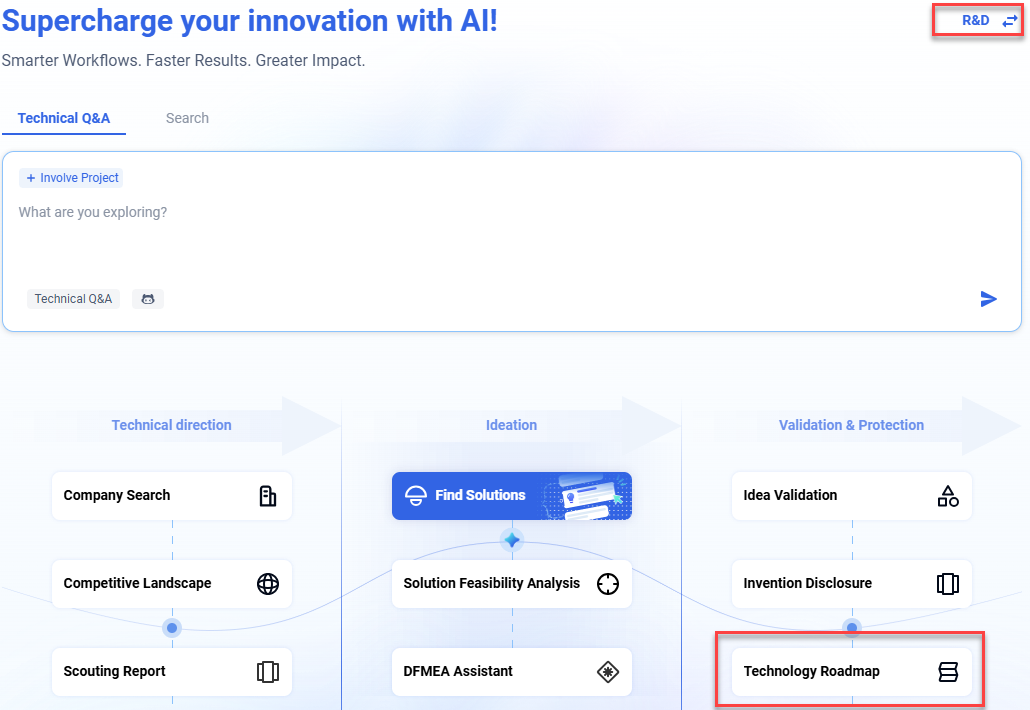Switch to the Search tab

point(187,118)
